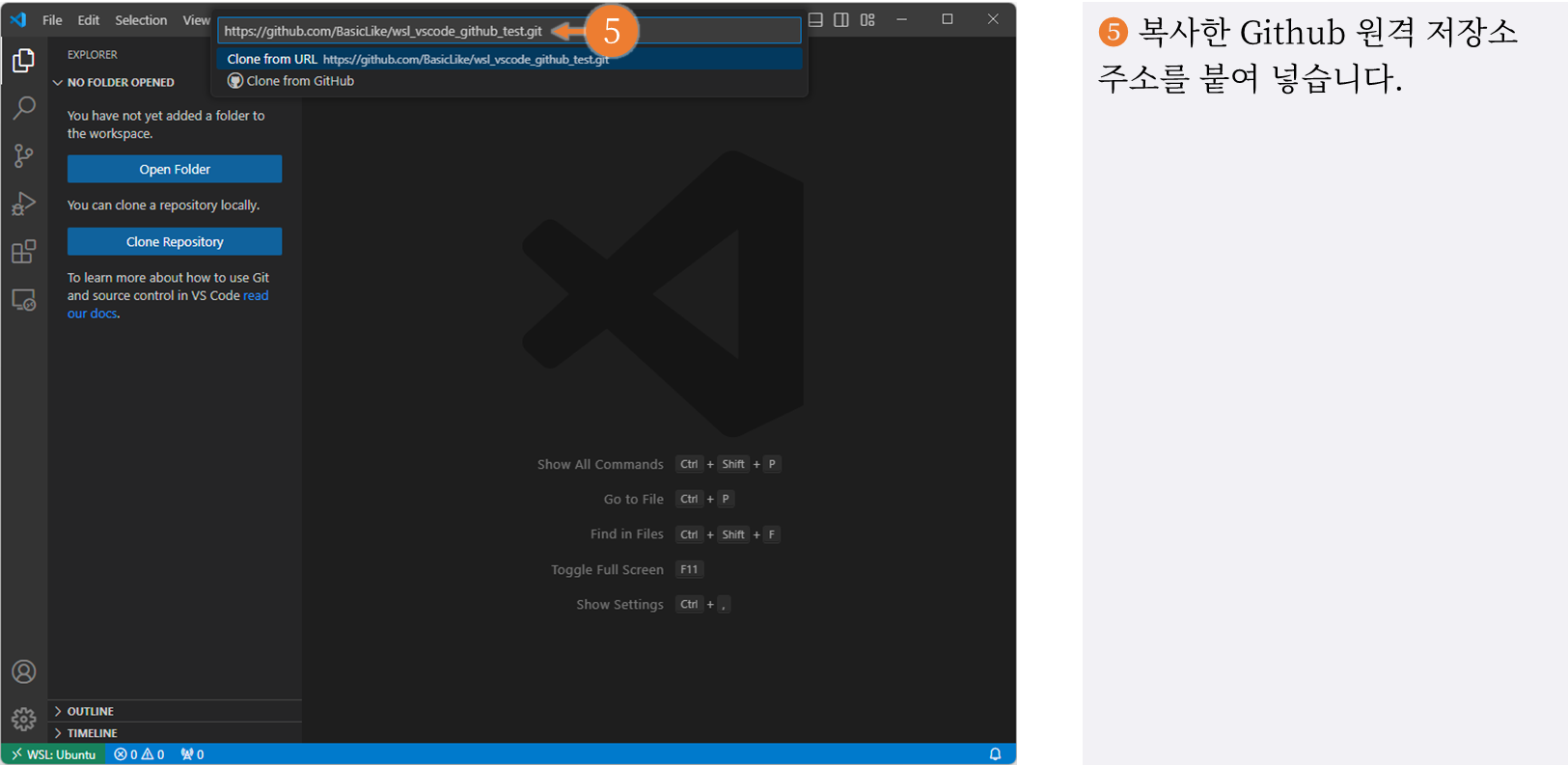Click the VS Code logo icon
Viewport: 1568px width, 765px height.
tap(18, 19)
